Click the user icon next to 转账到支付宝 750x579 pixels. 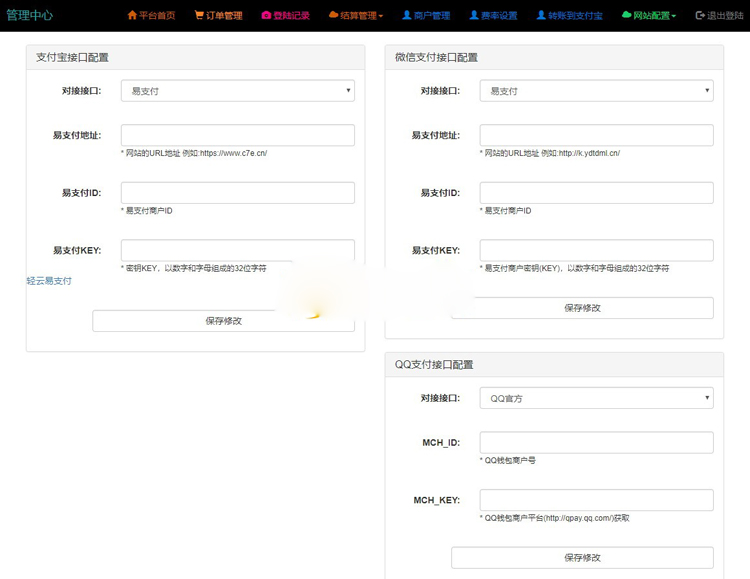point(541,16)
